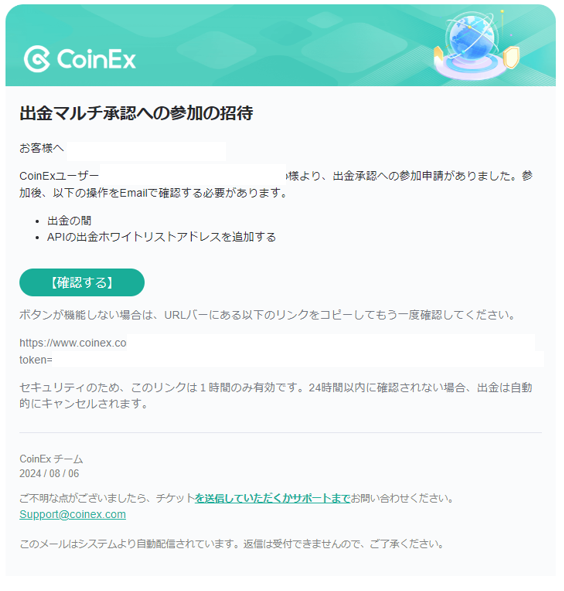Open the Support@coinex.com email link

point(72,514)
